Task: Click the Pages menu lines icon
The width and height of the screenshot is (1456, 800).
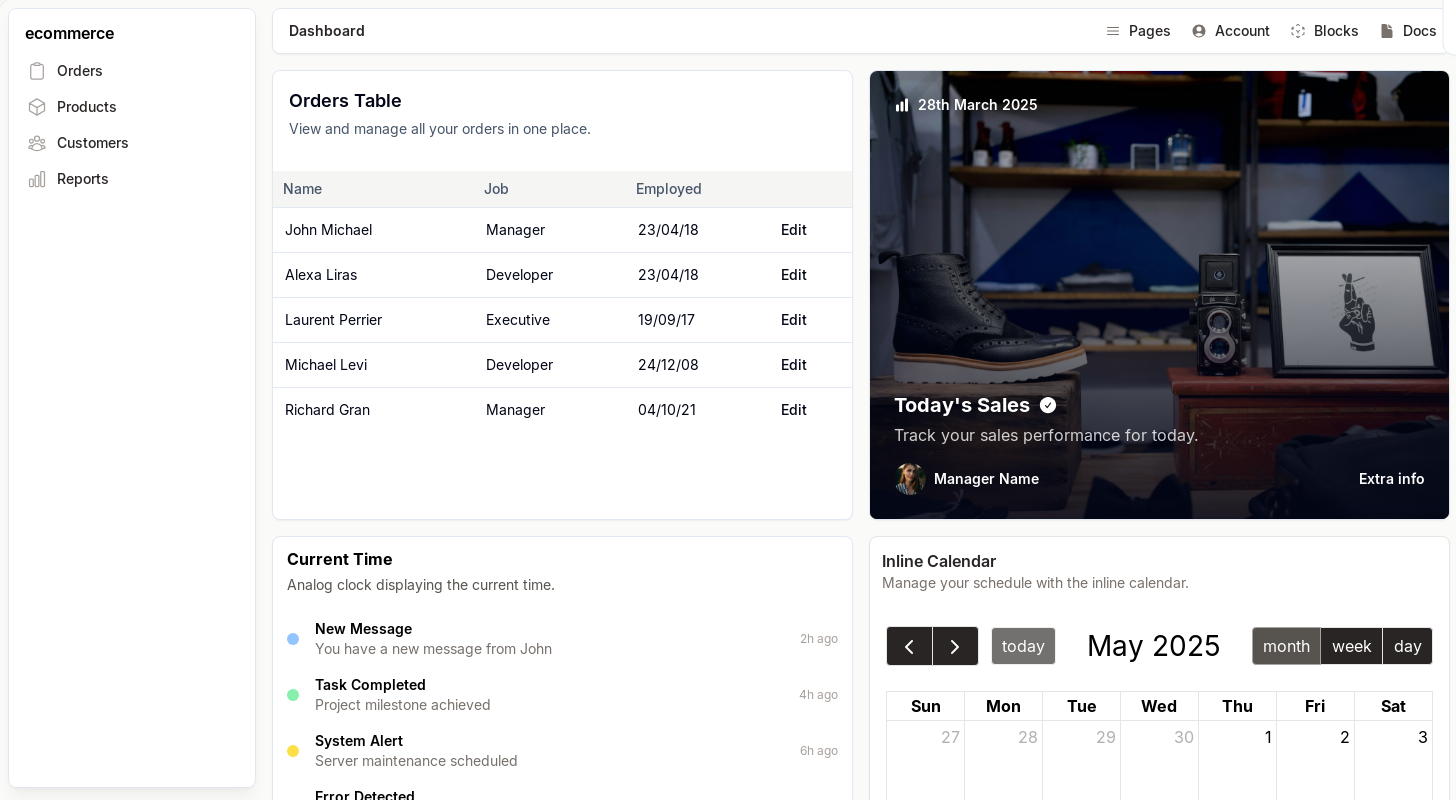Action: click(1113, 31)
